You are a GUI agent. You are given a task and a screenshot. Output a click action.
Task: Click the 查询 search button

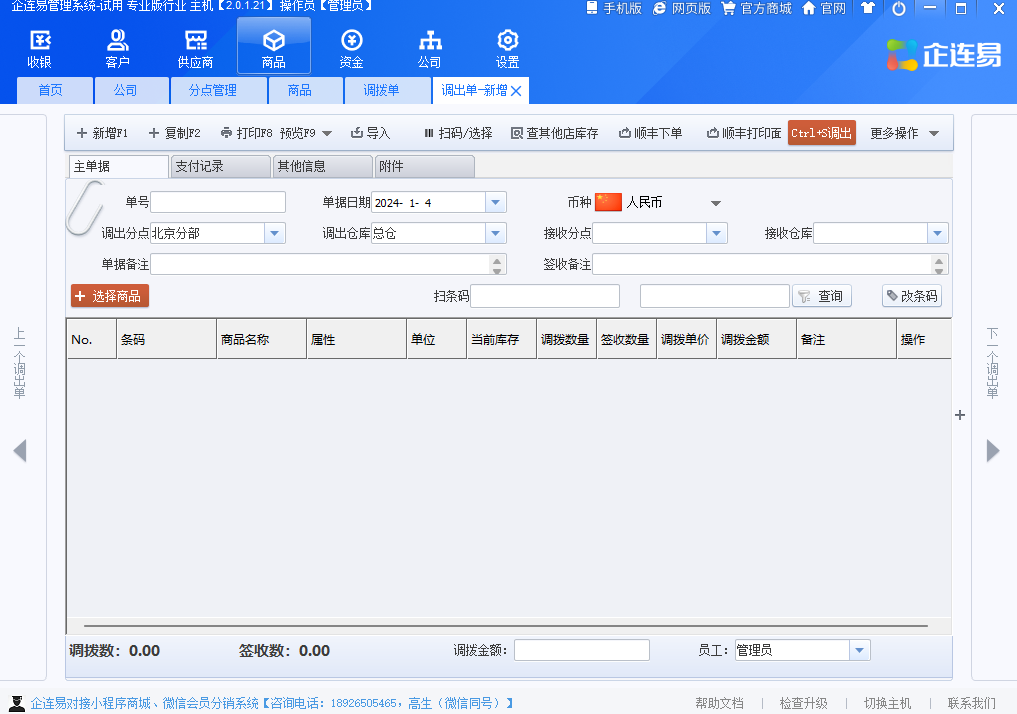click(x=822, y=296)
